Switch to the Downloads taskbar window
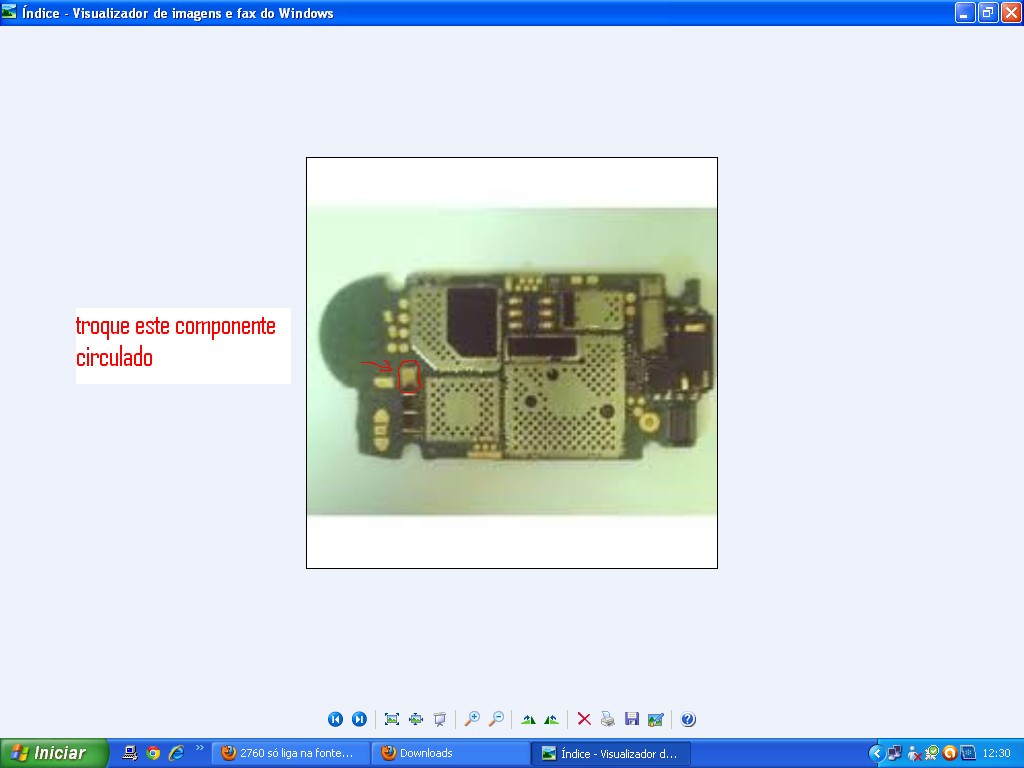This screenshot has height=768, width=1024. point(450,753)
